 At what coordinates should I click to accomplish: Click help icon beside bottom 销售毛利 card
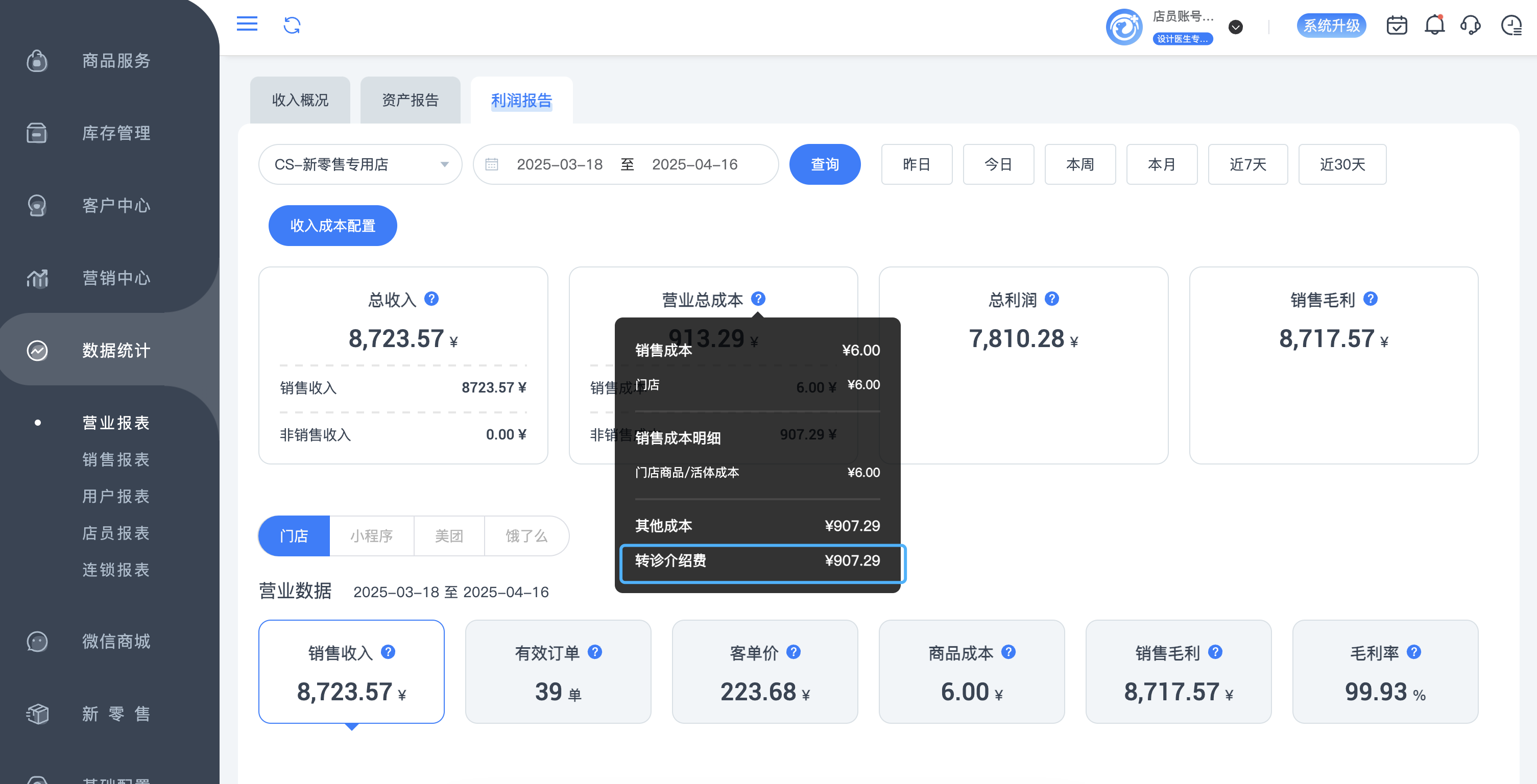click(1215, 652)
